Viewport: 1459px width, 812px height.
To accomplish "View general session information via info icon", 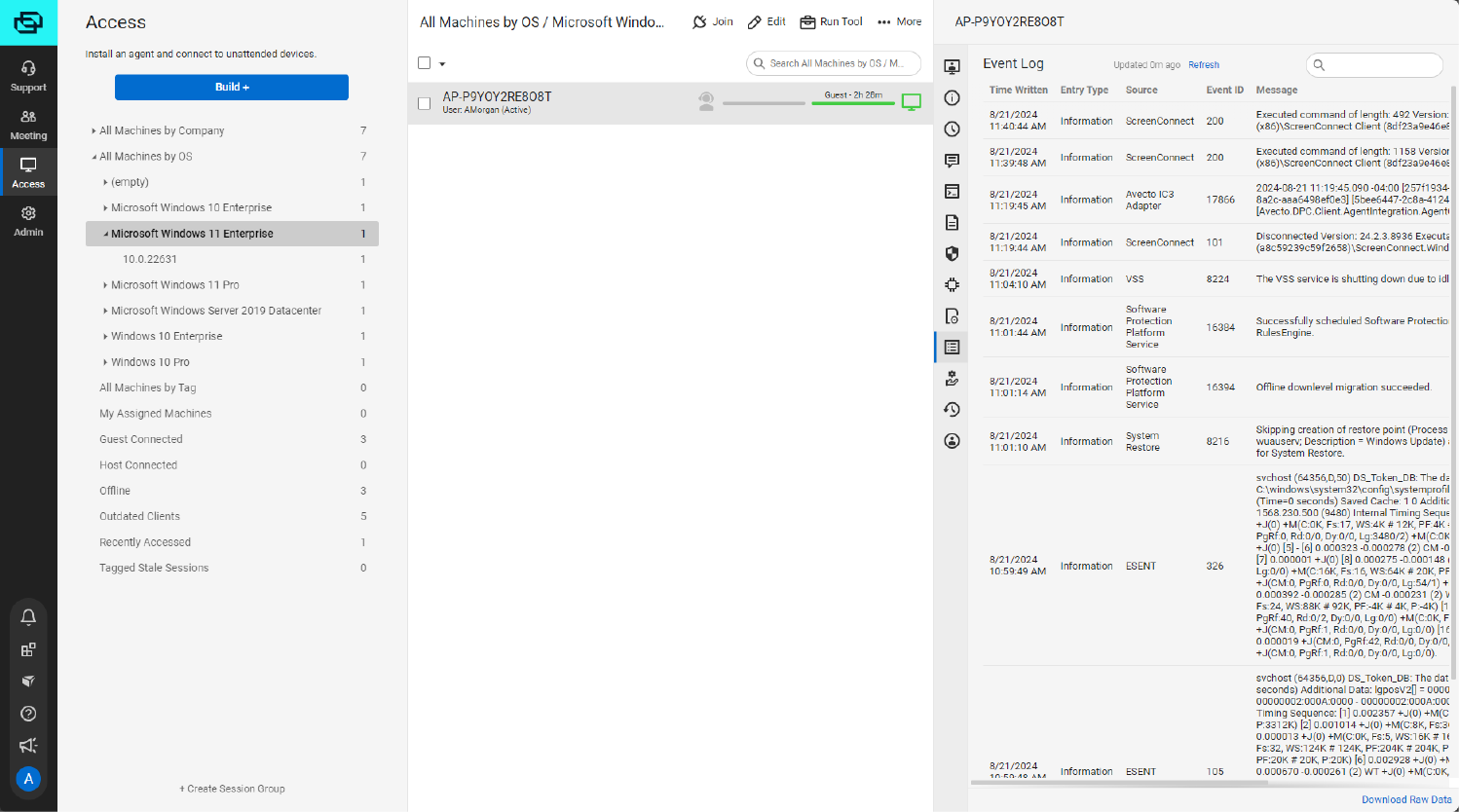I will [952, 97].
